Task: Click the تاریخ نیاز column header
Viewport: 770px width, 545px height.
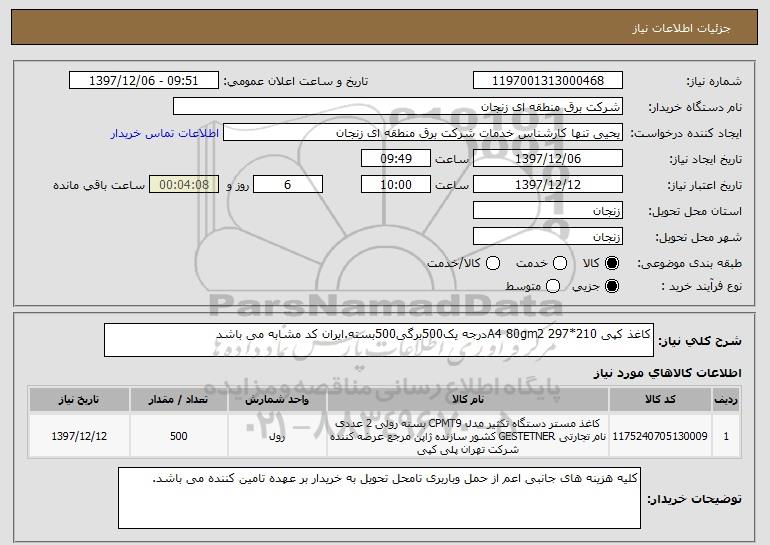Action: 79,400
